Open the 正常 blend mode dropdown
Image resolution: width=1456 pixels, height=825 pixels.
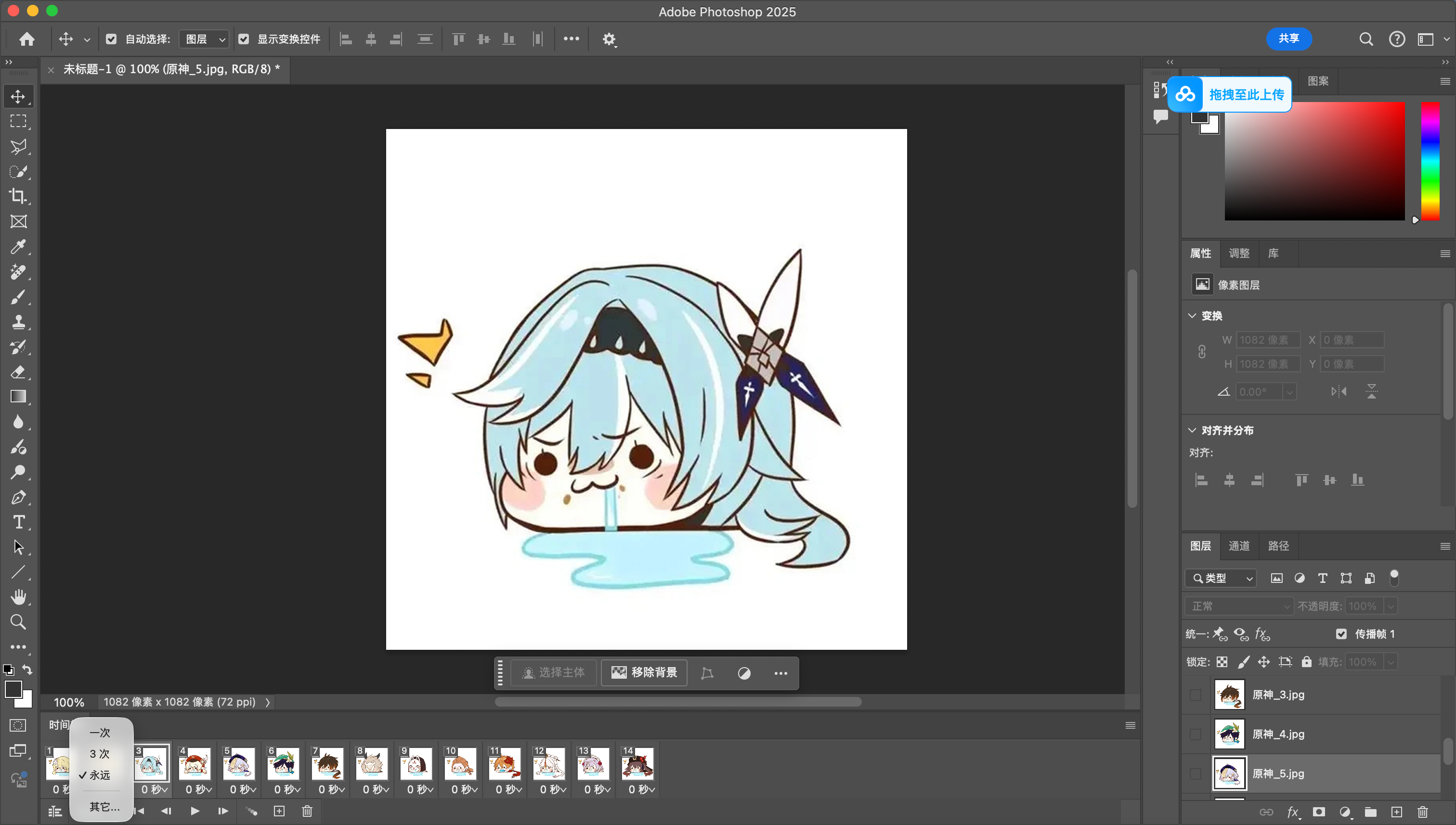pyautogui.click(x=1239, y=606)
